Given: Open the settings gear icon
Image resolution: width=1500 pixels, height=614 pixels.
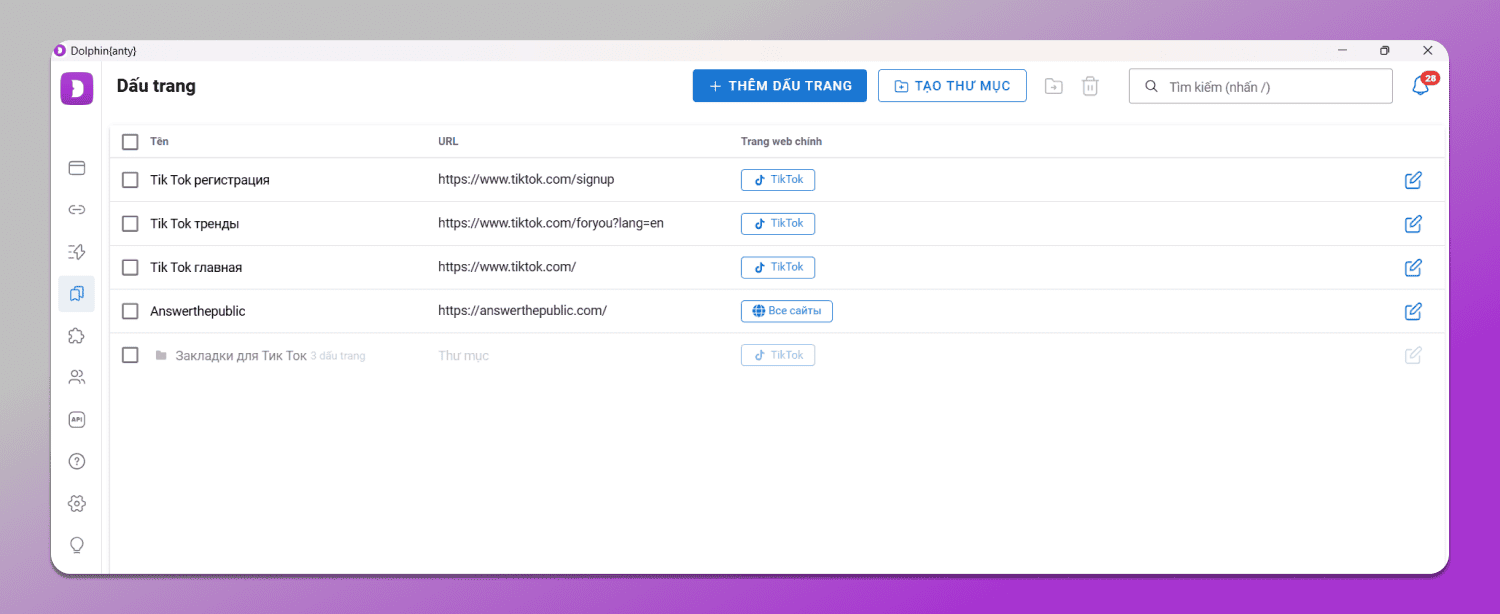Looking at the screenshot, I should (77, 504).
